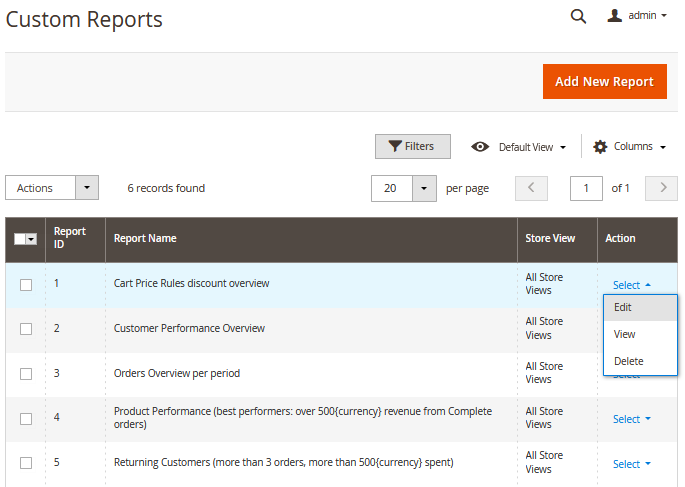Go to the previous page arrow

[x=531, y=188]
